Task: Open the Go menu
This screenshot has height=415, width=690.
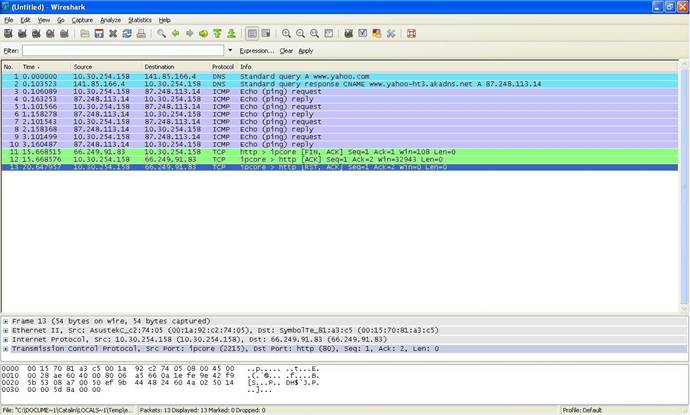Action: coord(61,20)
